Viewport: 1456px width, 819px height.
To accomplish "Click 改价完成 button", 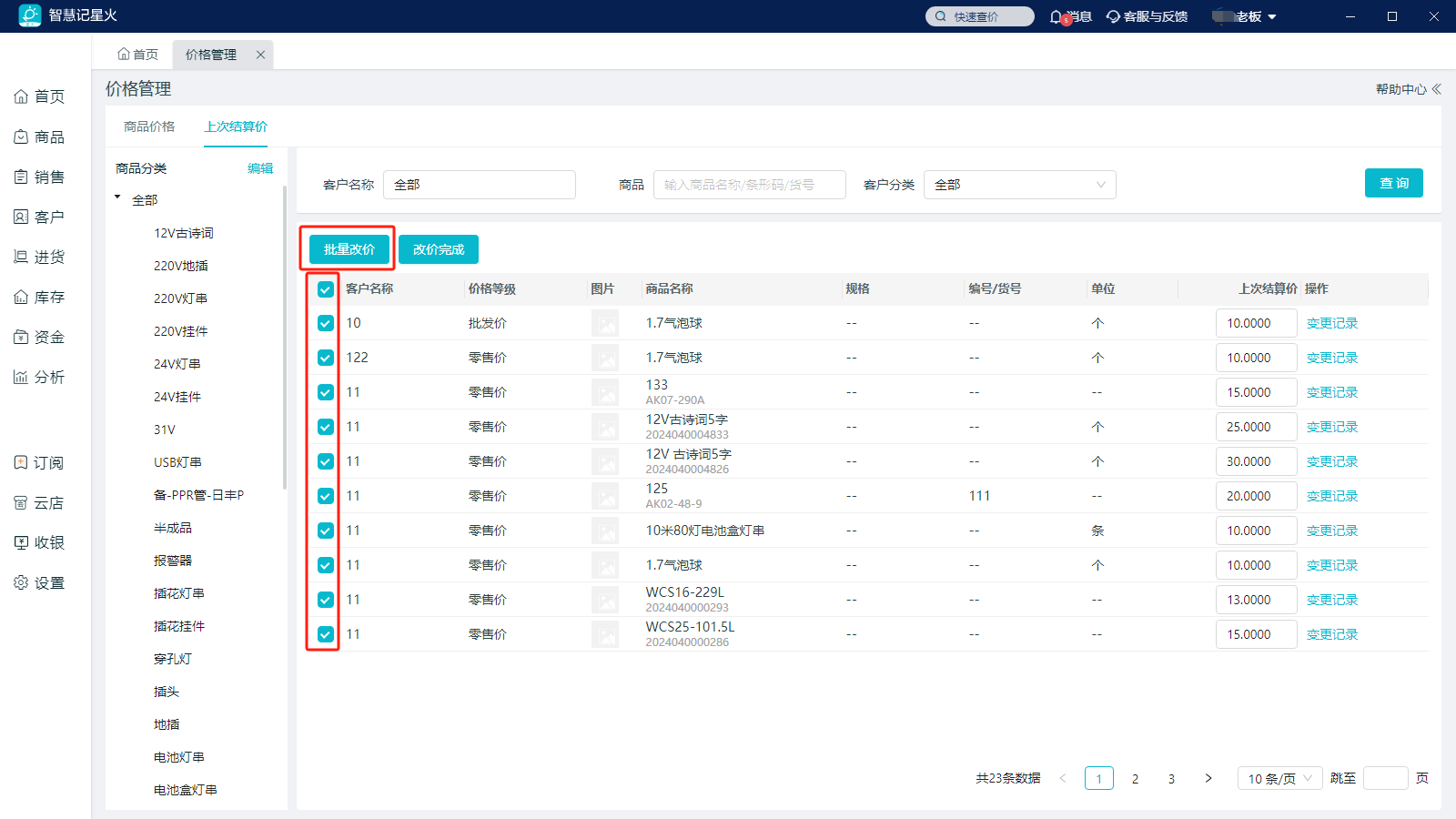I will 439,249.
